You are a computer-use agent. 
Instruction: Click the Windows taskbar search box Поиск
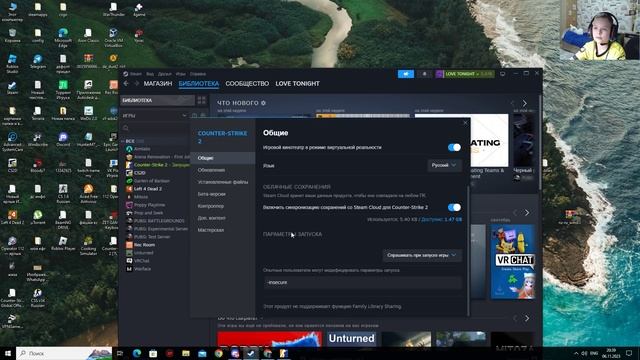(x=64, y=353)
